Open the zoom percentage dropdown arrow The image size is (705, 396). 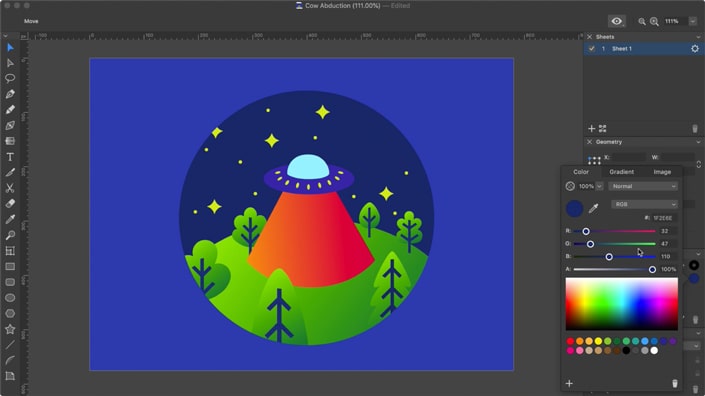(693, 21)
